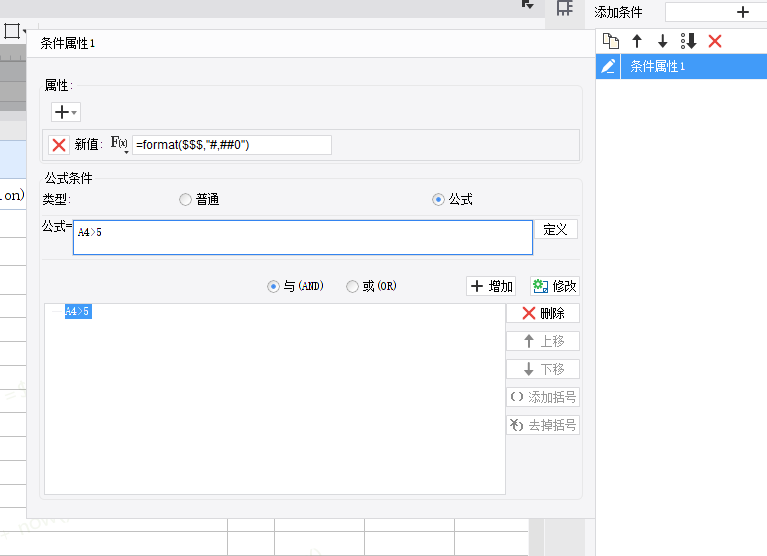Click the 定义 button
767x556 pixels.
click(x=556, y=229)
